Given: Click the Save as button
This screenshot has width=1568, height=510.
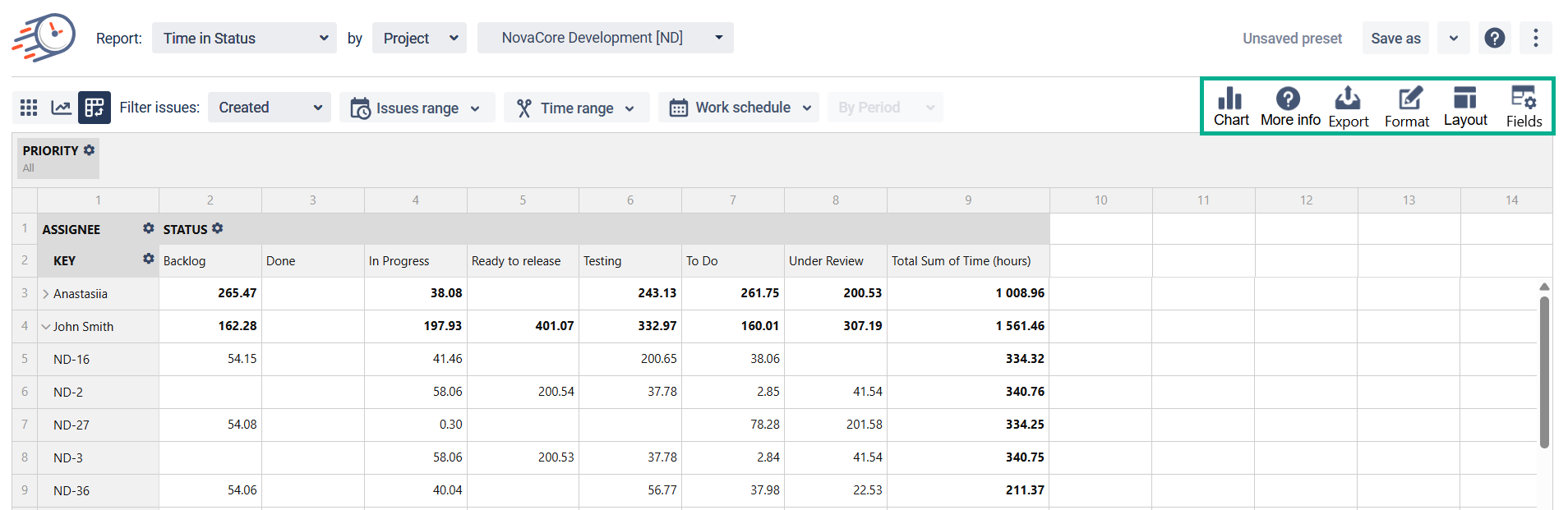Looking at the screenshot, I should click(x=1395, y=39).
